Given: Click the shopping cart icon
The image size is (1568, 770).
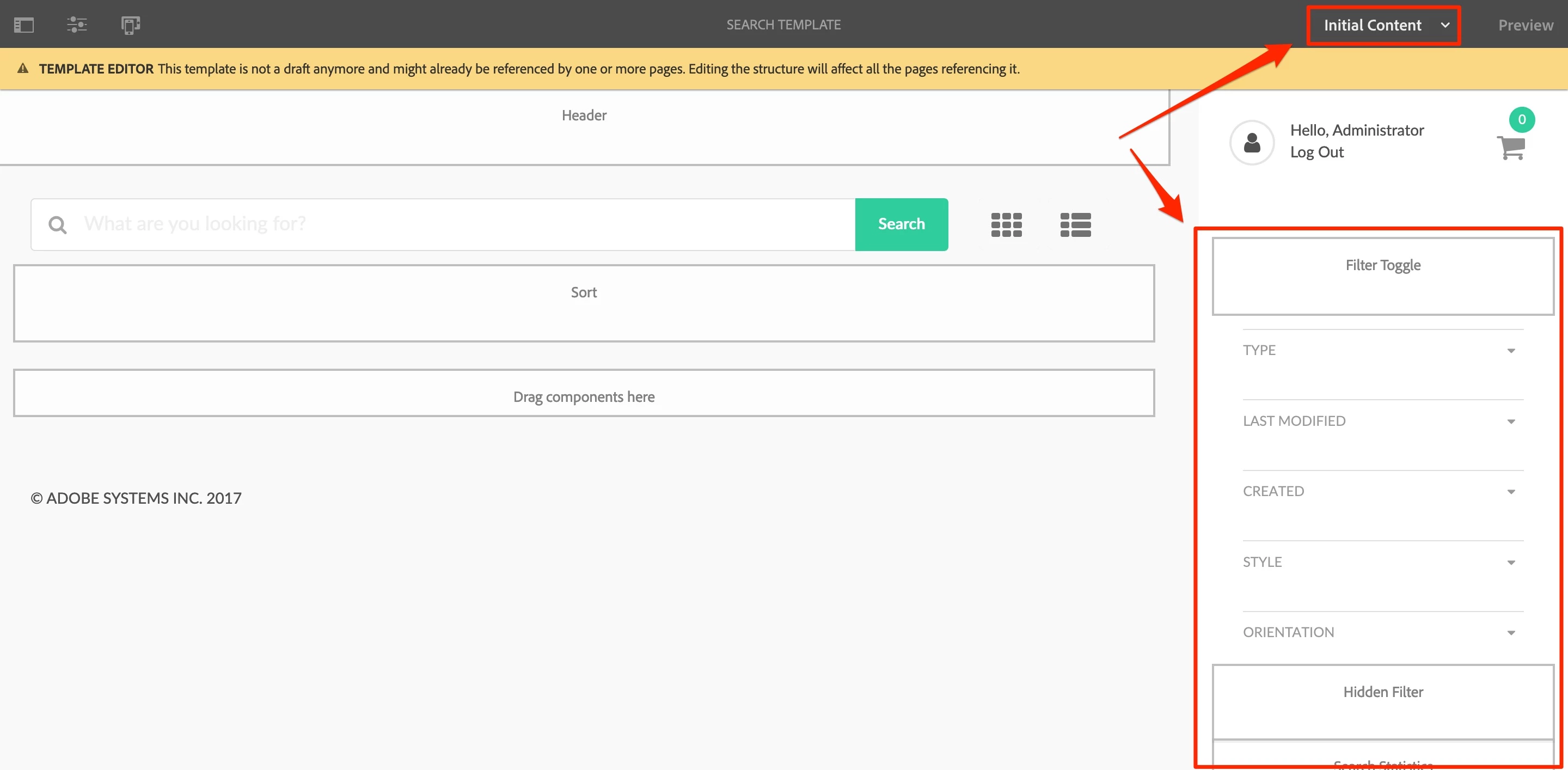Looking at the screenshot, I should point(1510,146).
